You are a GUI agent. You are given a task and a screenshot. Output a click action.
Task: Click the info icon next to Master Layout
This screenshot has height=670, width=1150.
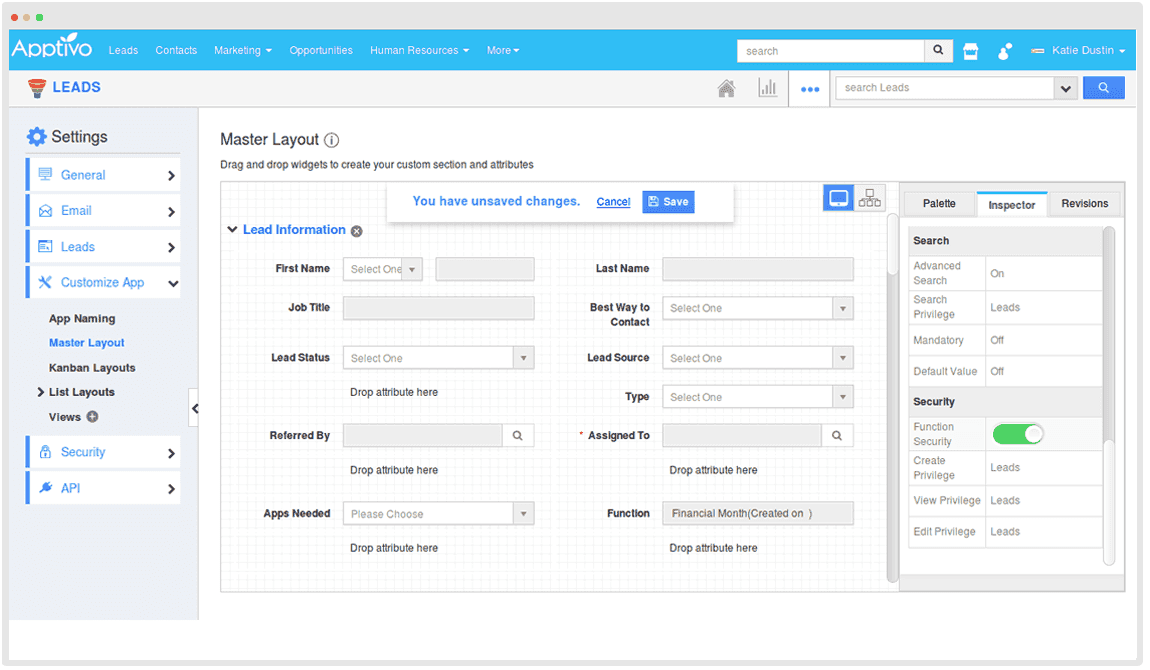click(x=330, y=140)
